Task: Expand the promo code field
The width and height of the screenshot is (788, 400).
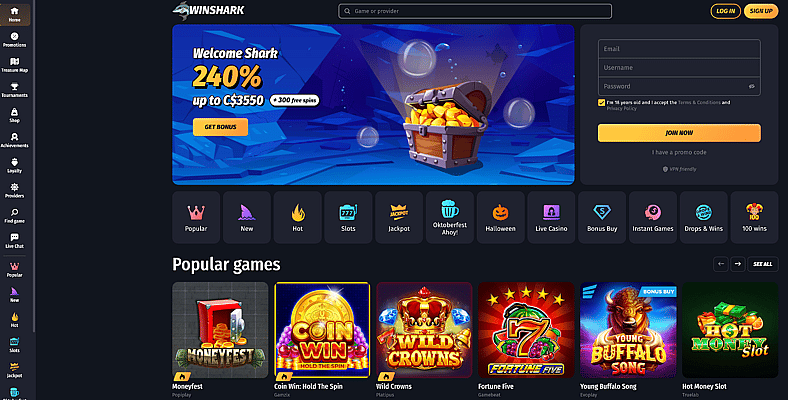Action: click(x=679, y=152)
